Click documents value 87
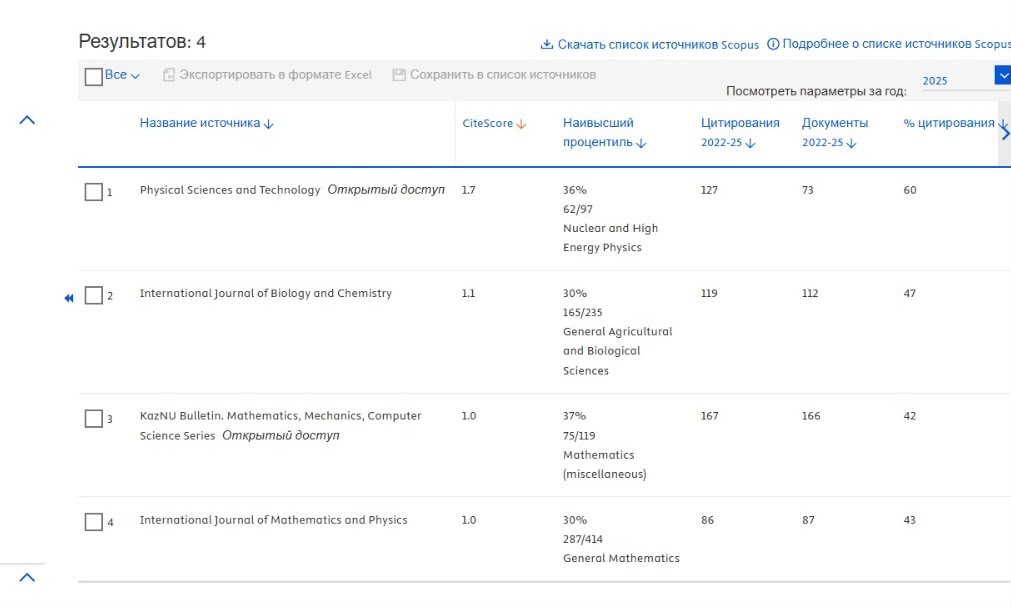The image size is (1011, 607). [809, 520]
